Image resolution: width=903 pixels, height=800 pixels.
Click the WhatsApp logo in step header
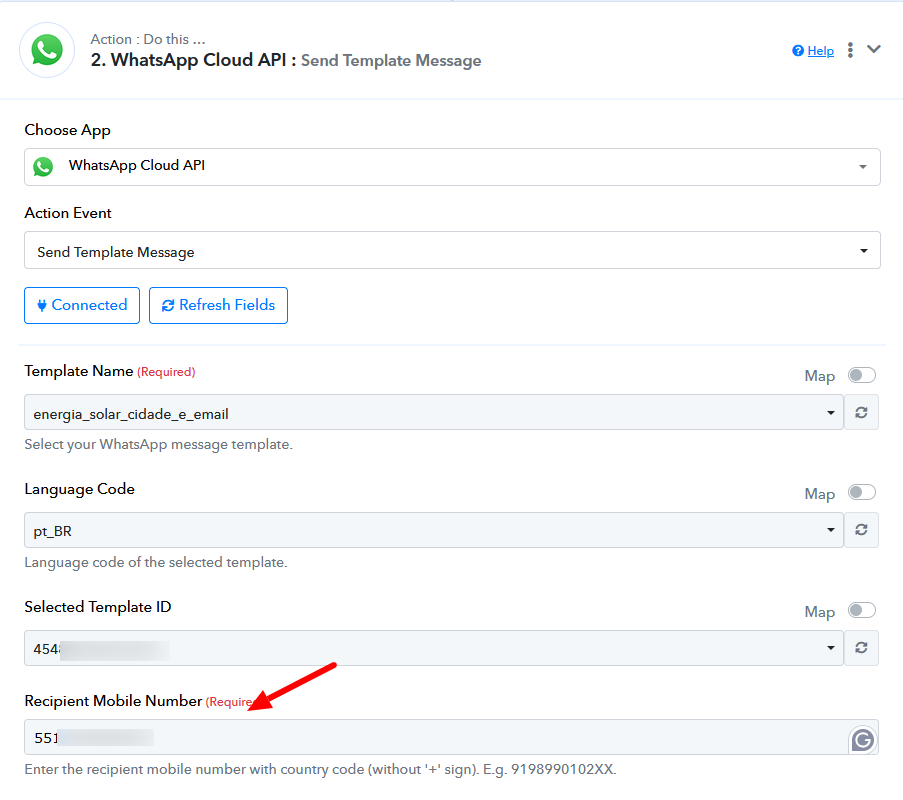point(47,50)
